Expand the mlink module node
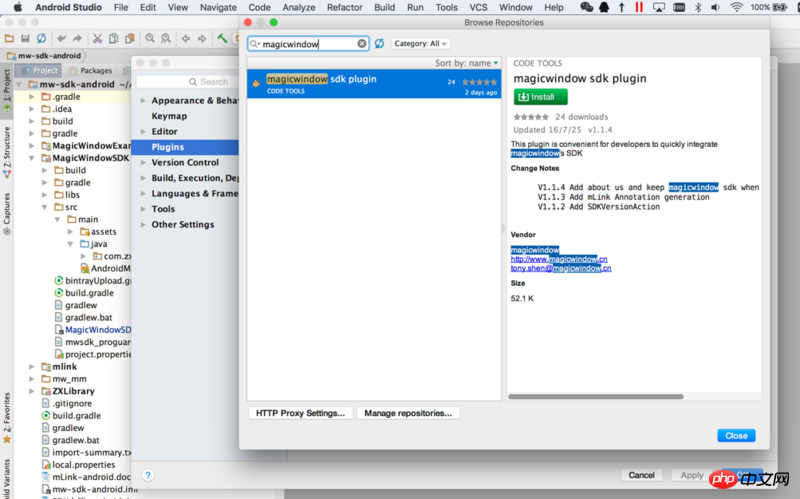The height and width of the screenshot is (499, 800). coord(32,366)
